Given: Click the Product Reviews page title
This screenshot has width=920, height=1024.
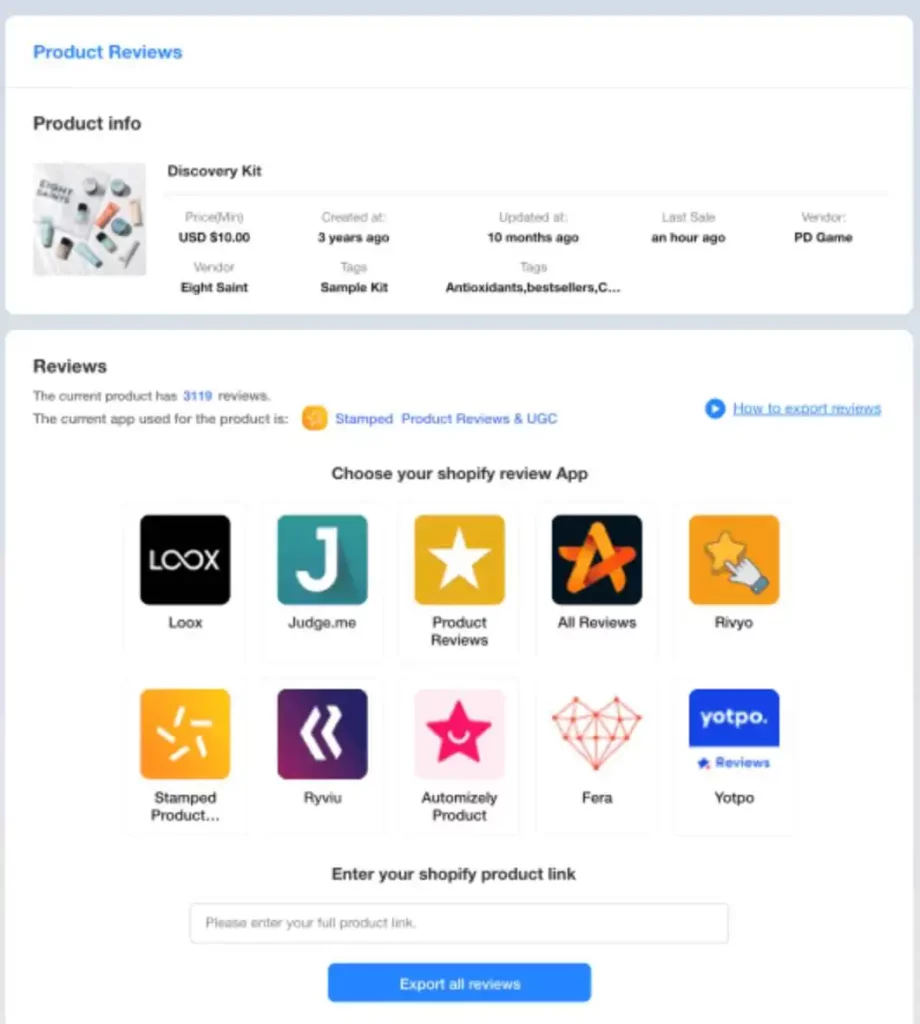Looking at the screenshot, I should click(108, 52).
